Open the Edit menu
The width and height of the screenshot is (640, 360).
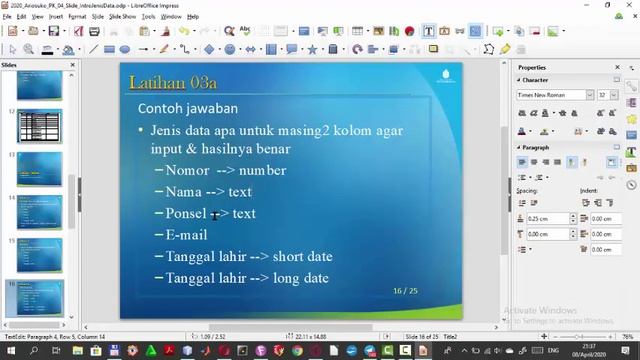tap(21, 17)
